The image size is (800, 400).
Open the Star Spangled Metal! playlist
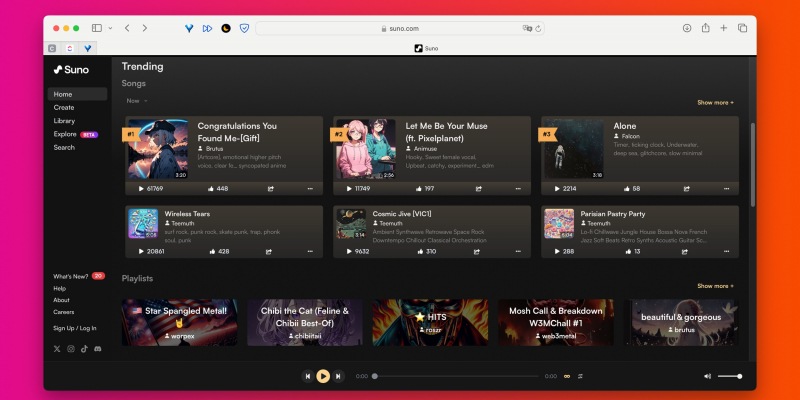tap(179, 322)
